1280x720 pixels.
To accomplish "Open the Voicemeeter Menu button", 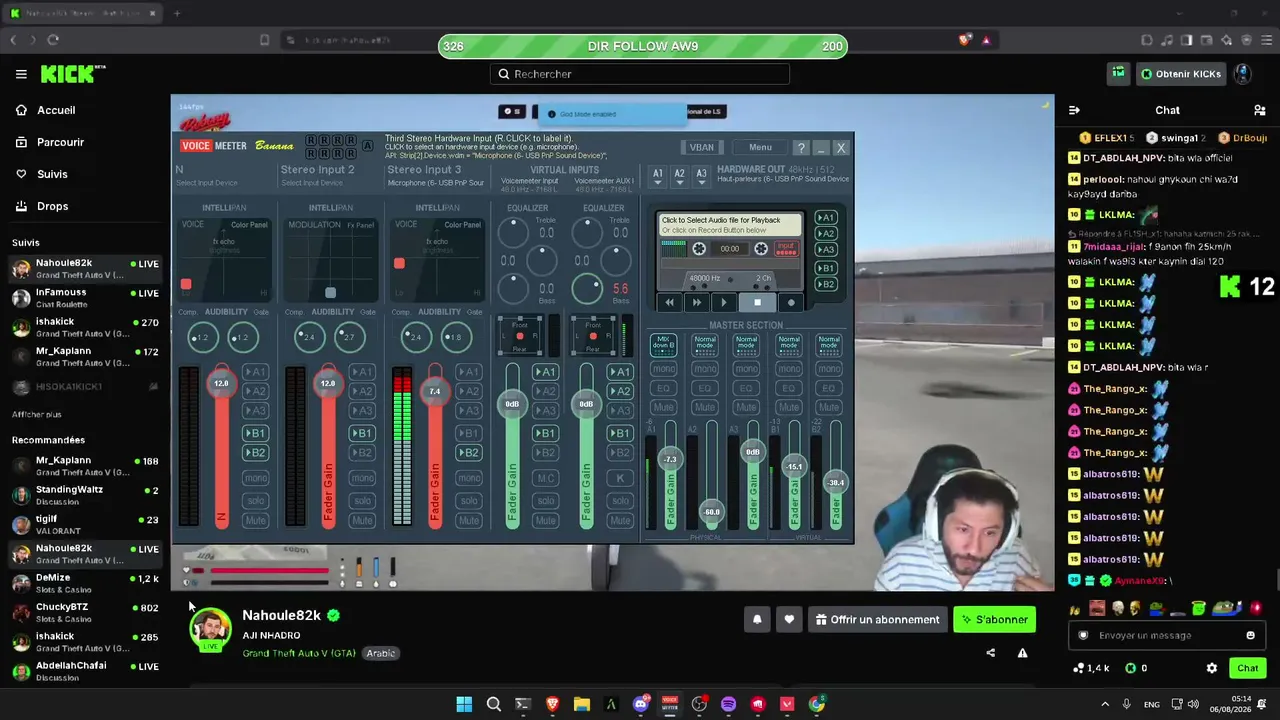I will coord(760,148).
